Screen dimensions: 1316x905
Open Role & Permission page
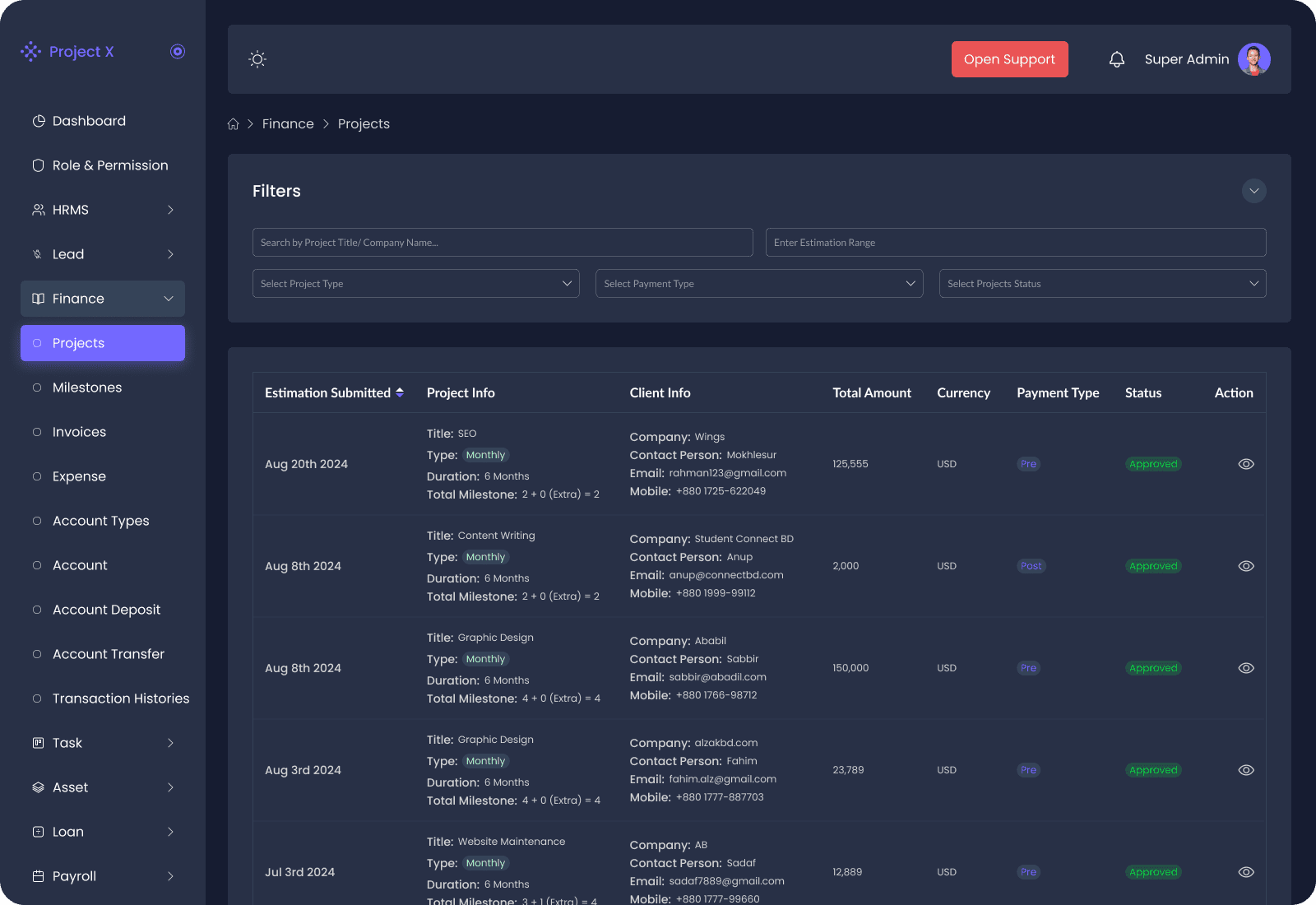[109, 165]
